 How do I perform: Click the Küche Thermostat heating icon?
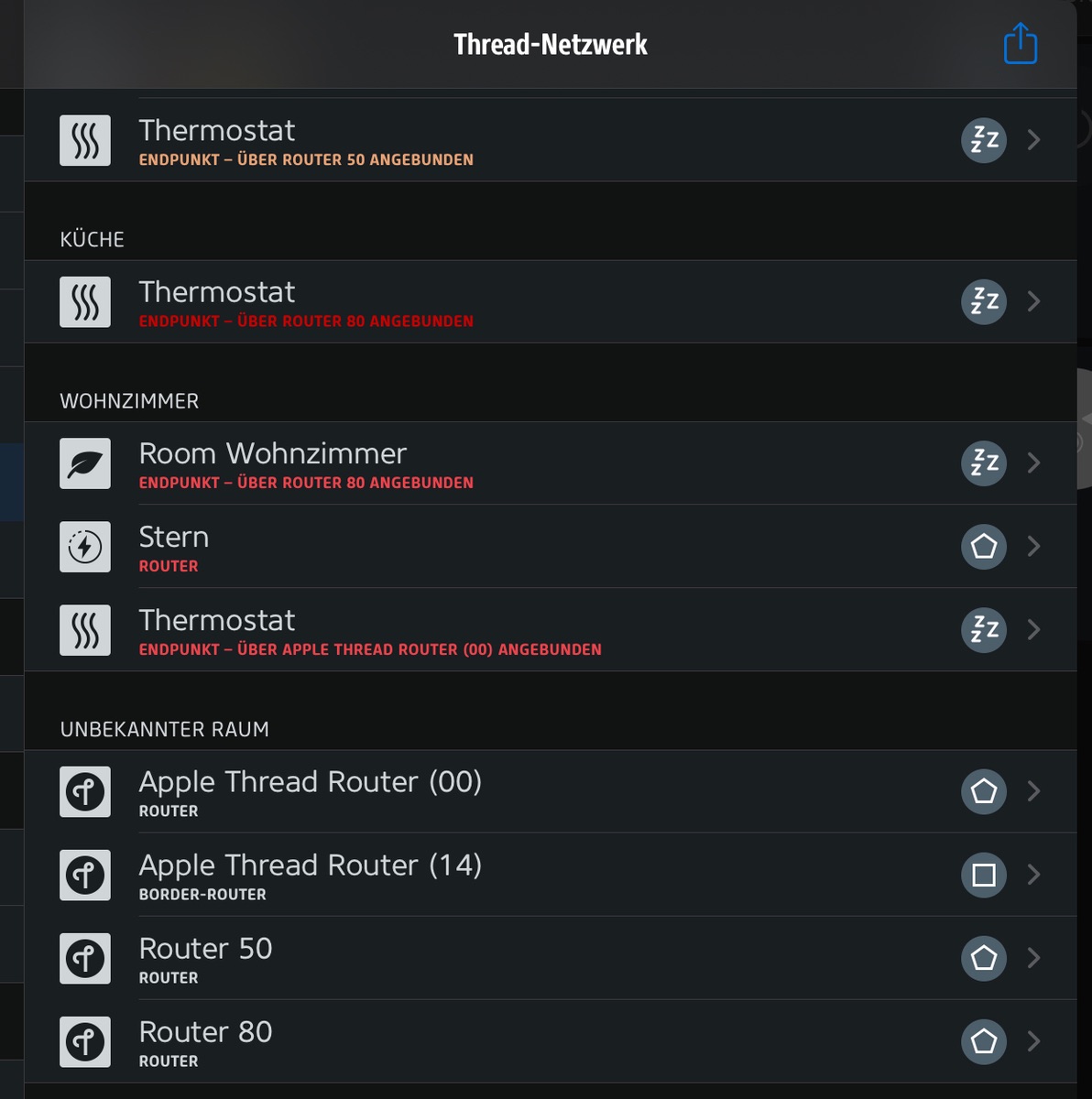click(x=85, y=302)
